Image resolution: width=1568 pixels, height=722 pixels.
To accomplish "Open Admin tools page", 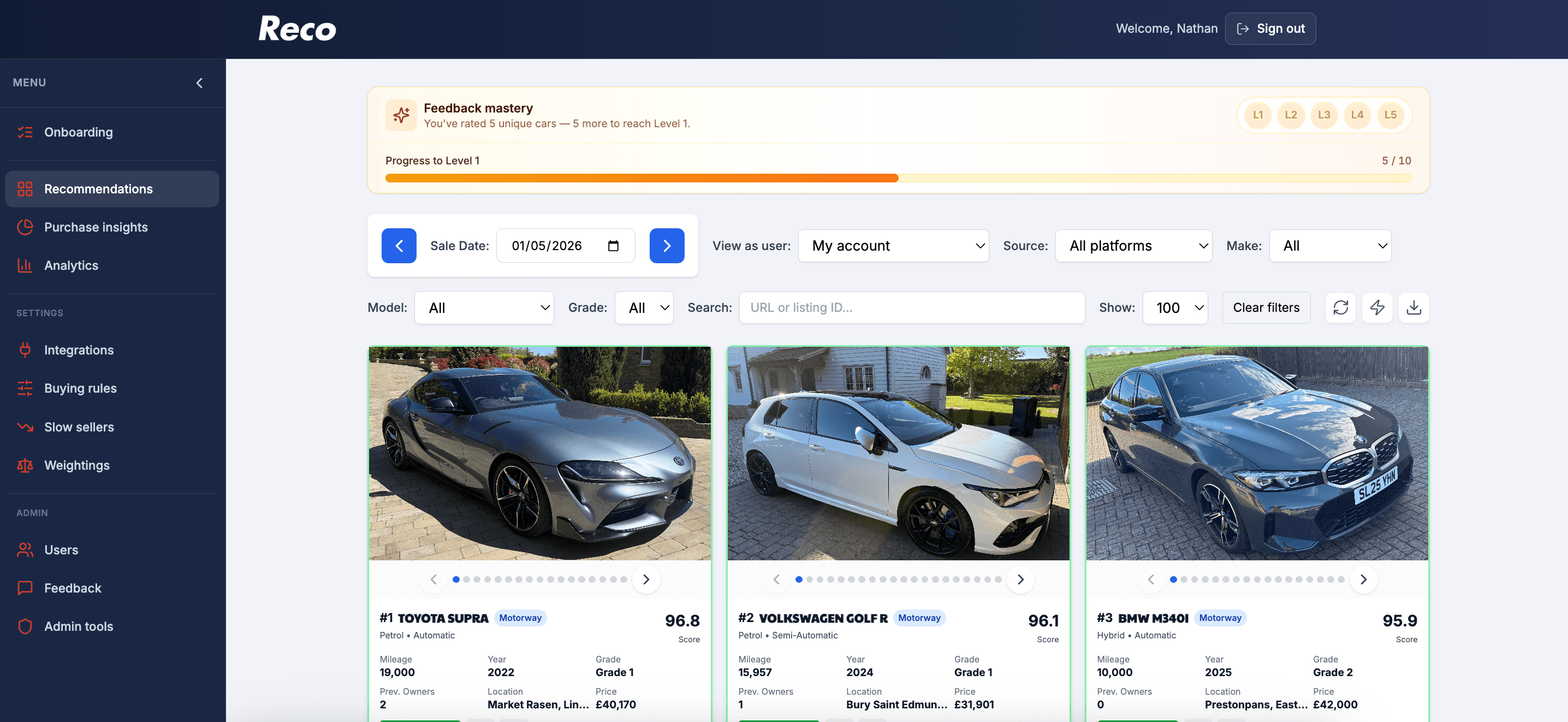I will (x=112, y=626).
